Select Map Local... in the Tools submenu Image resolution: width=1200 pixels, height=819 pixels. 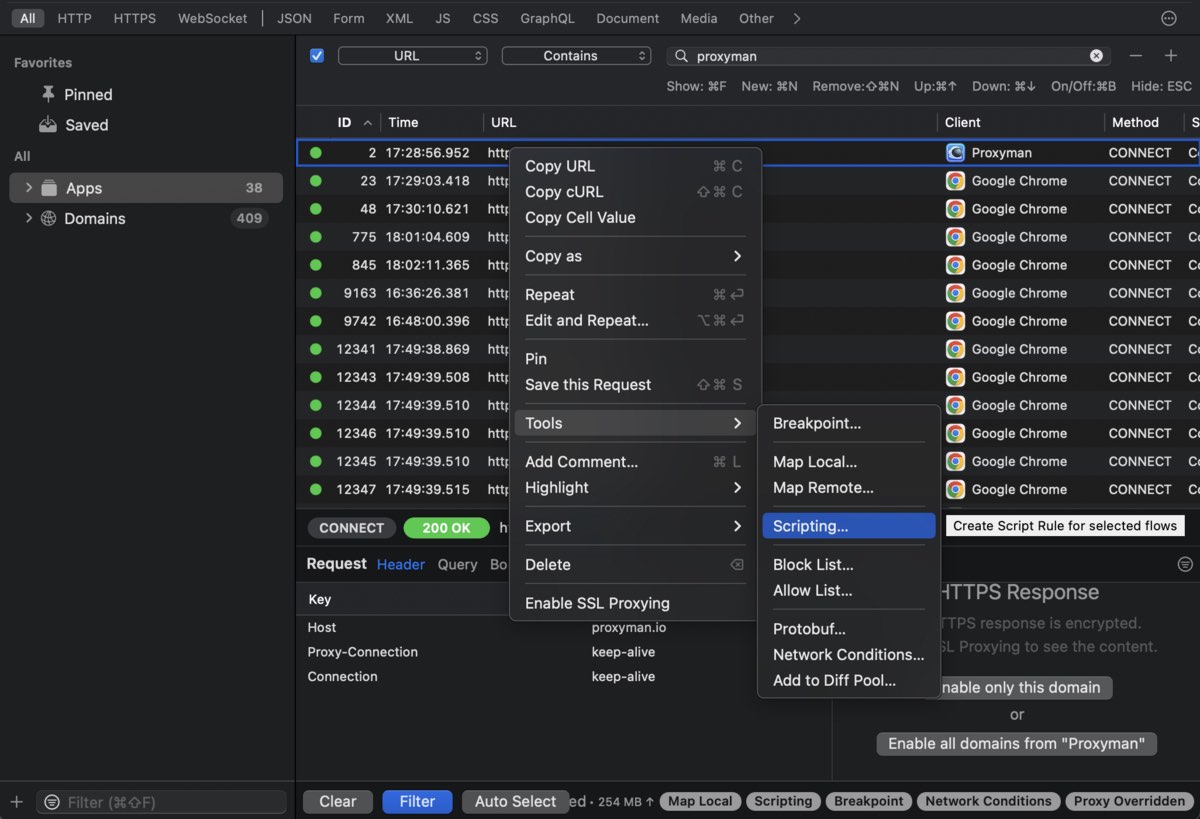pos(848,462)
